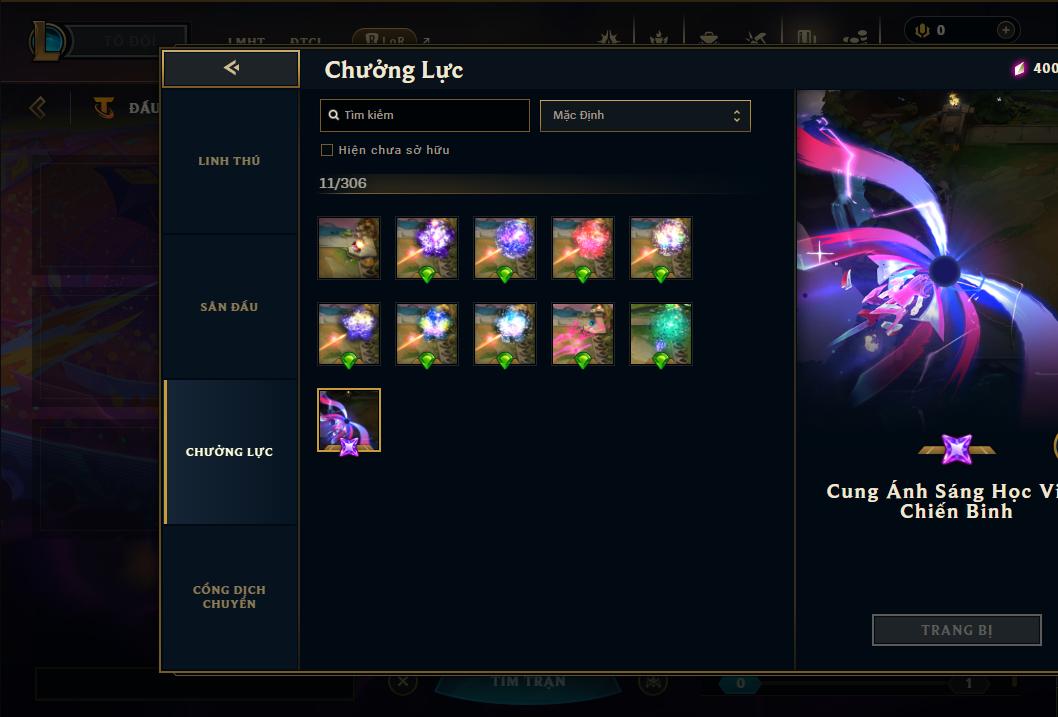Select the green boom thumbnail
1058x717 pixels.
coord(661,335)
